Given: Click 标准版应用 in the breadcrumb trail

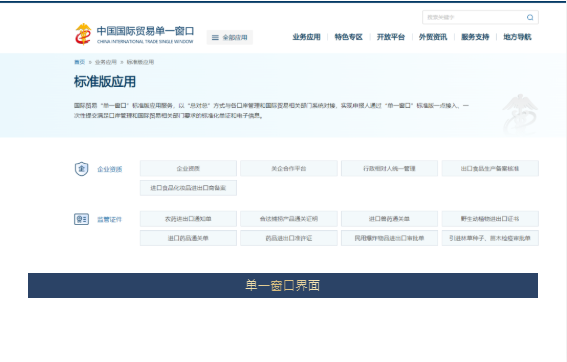Looking at the screenshot, I should [x=140, y=62].
